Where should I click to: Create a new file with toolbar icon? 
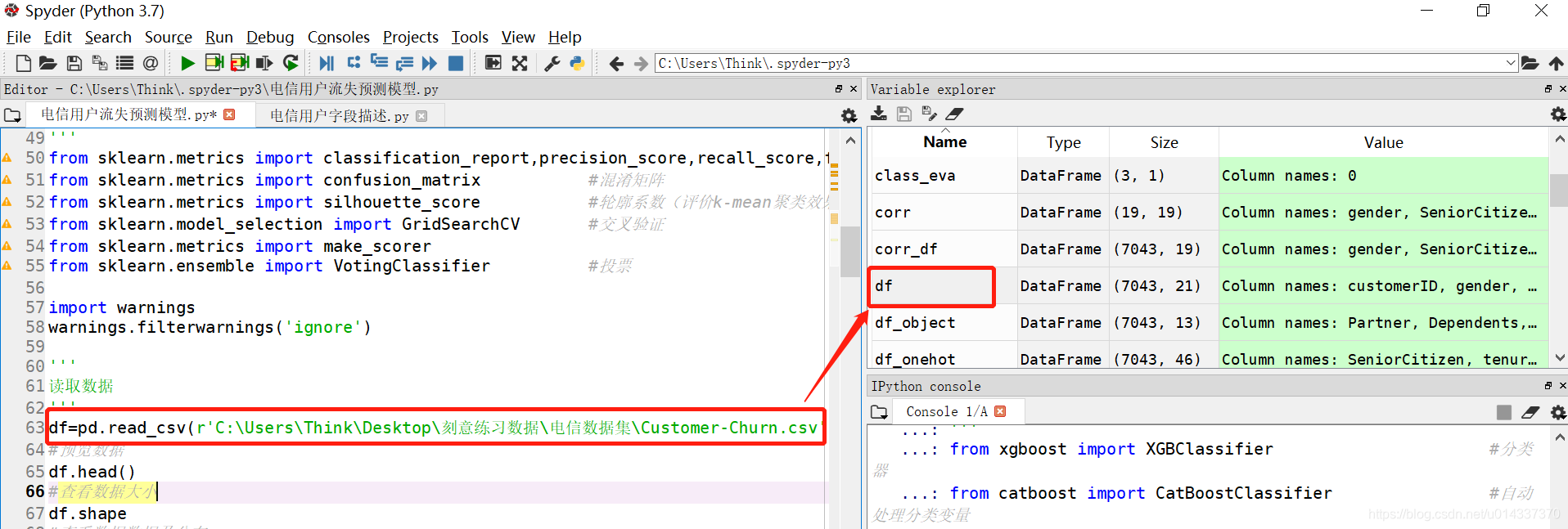point(24,63)
